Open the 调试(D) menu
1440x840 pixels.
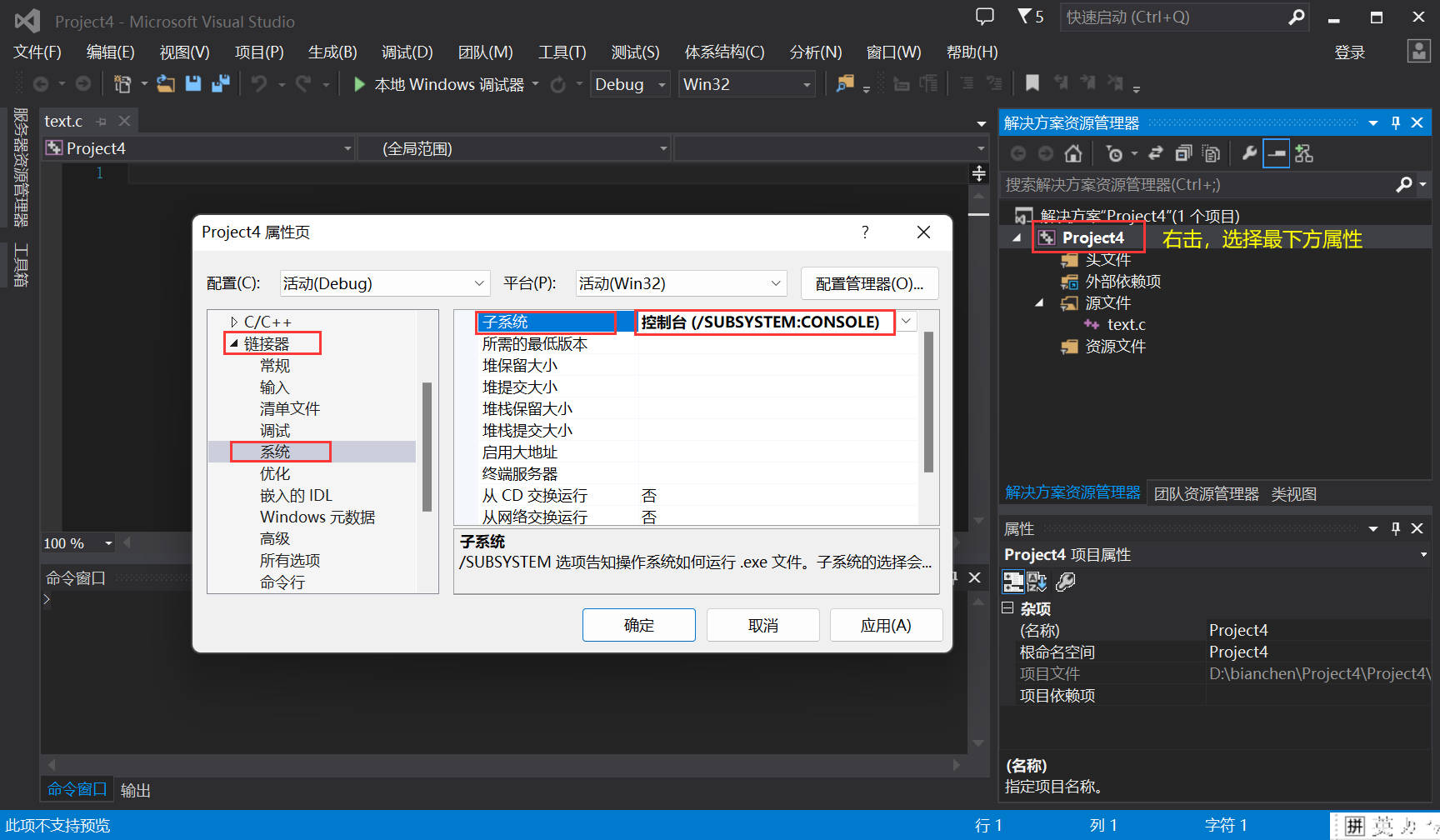pyautogui.click(x=407, y=52)
